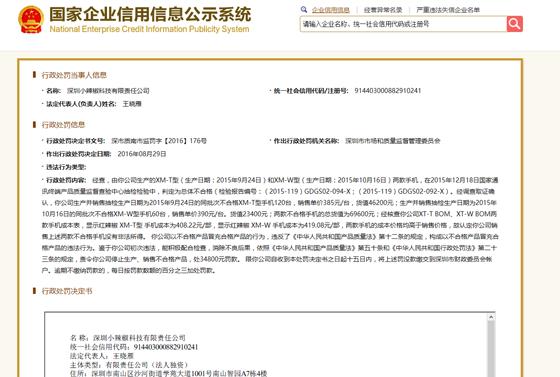Click the credit code 914403000882910241
Screen dimensions: 560x377
click(x=388, y=91)
